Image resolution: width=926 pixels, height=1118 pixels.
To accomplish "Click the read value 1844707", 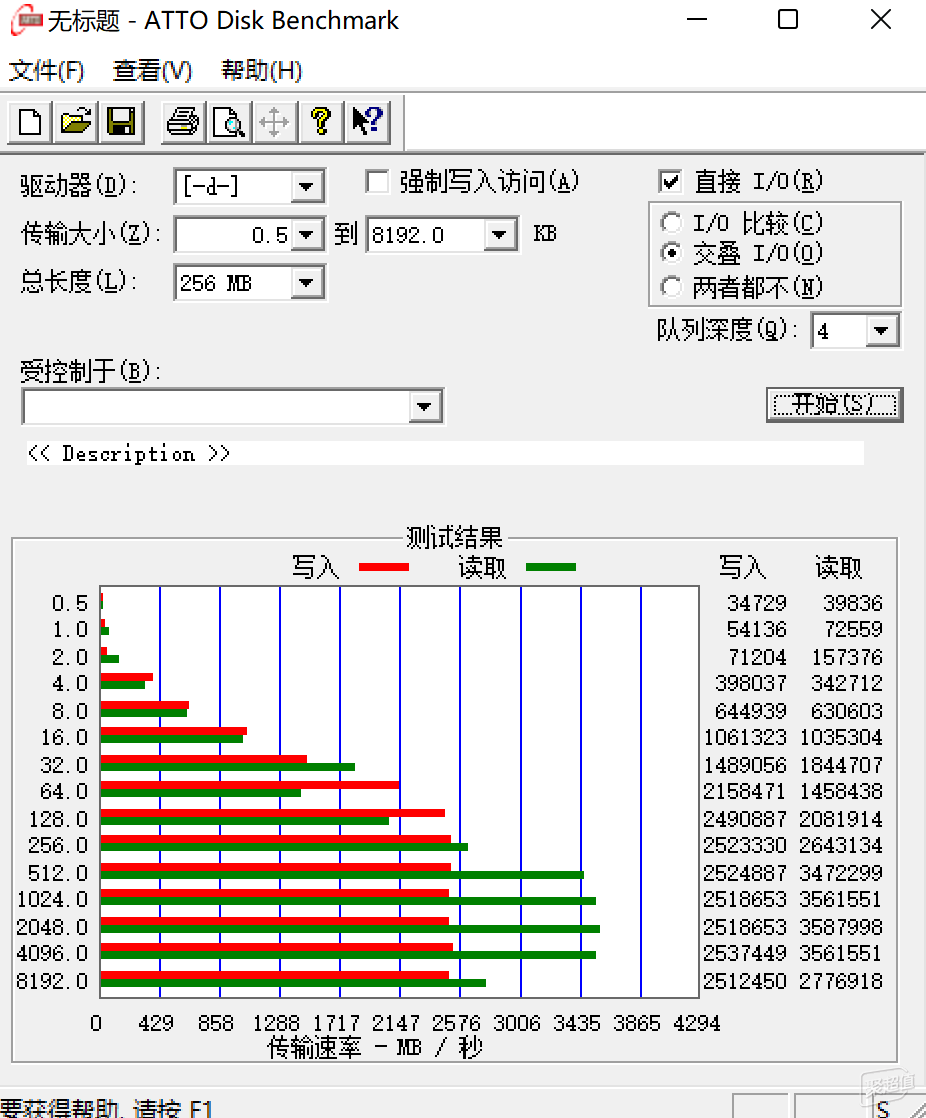I will [x=841, y=765].
